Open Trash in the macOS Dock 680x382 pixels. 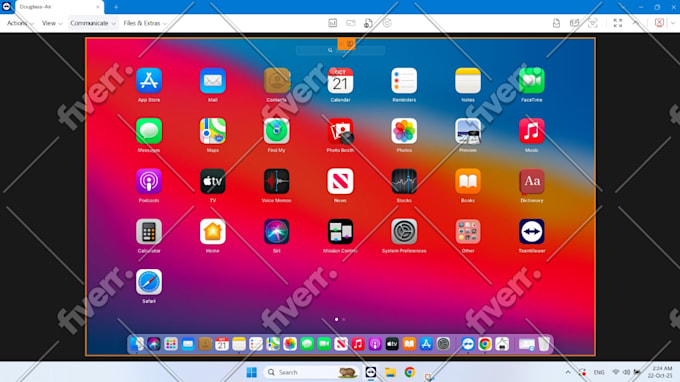pyautogui.click(x=544, y=344)
